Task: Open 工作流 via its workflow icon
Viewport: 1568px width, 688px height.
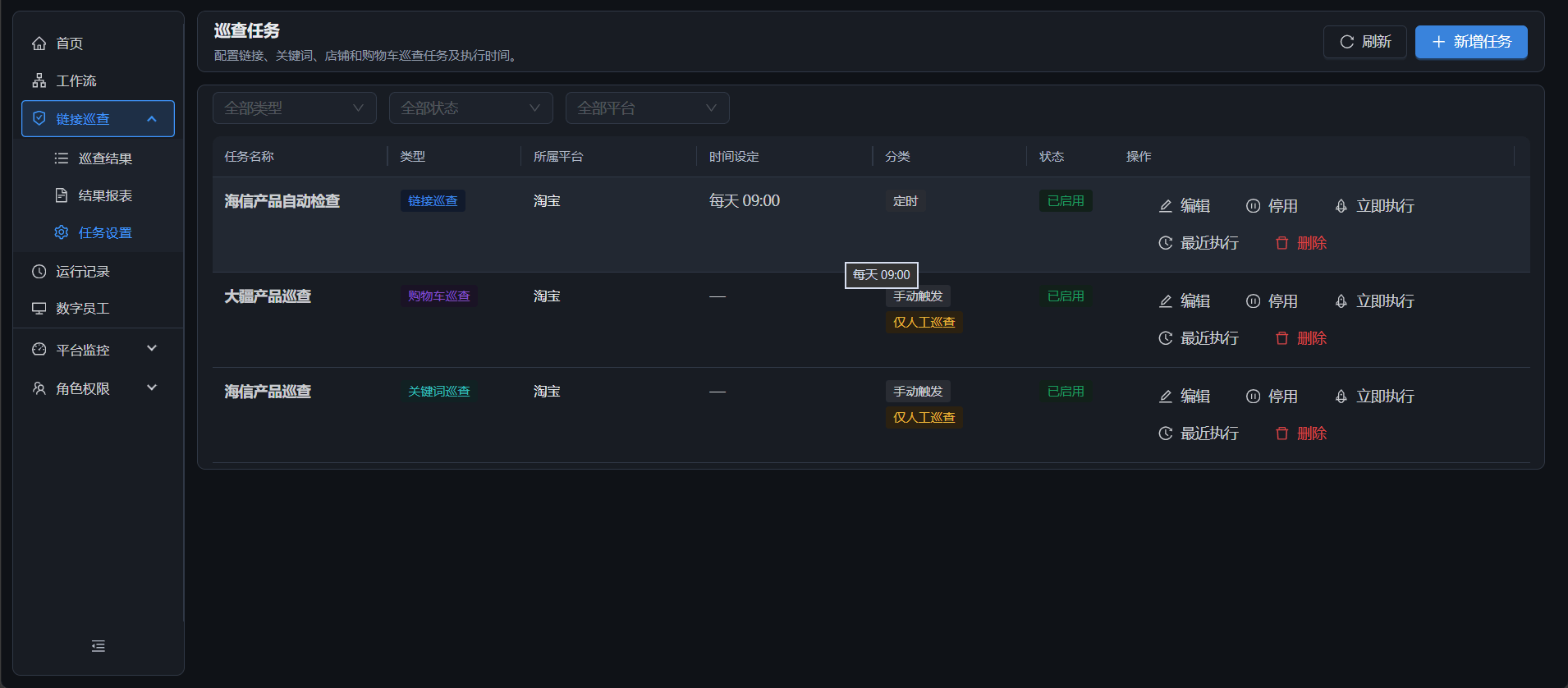Action: (x=39, y=80)
